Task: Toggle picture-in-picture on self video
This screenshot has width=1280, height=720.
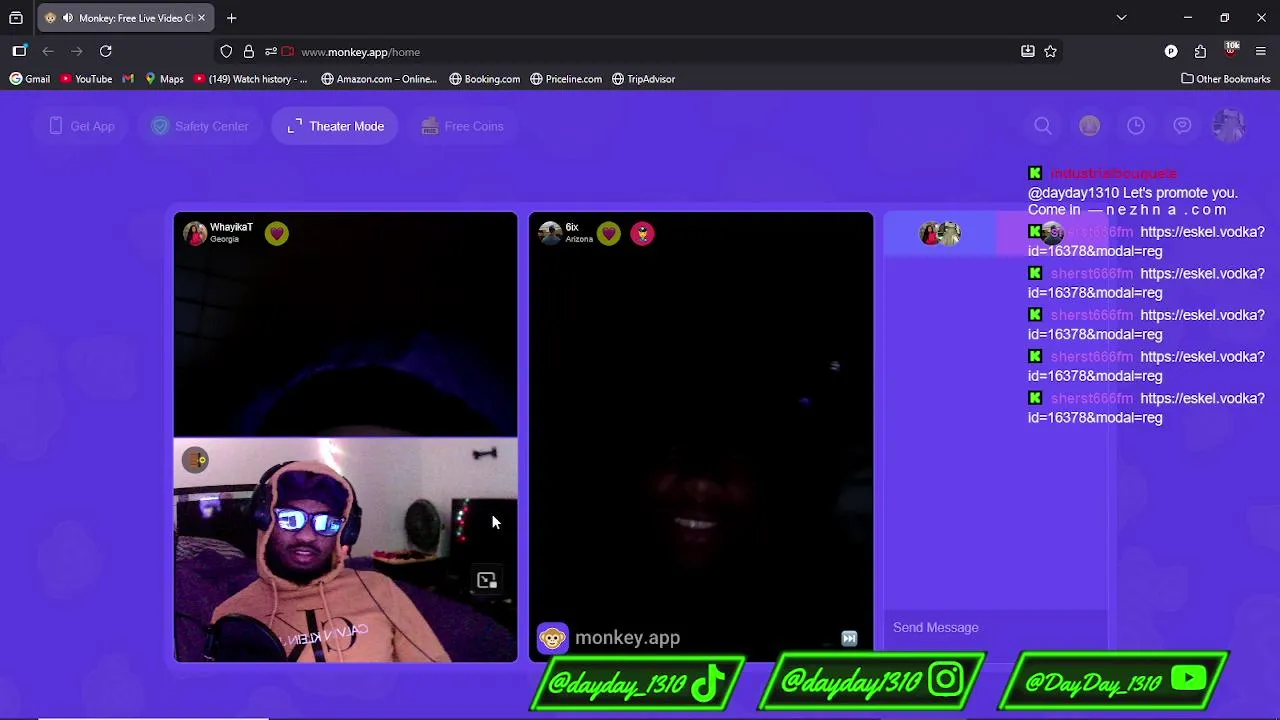Action: pyautogui.click(x=487, y=580)
